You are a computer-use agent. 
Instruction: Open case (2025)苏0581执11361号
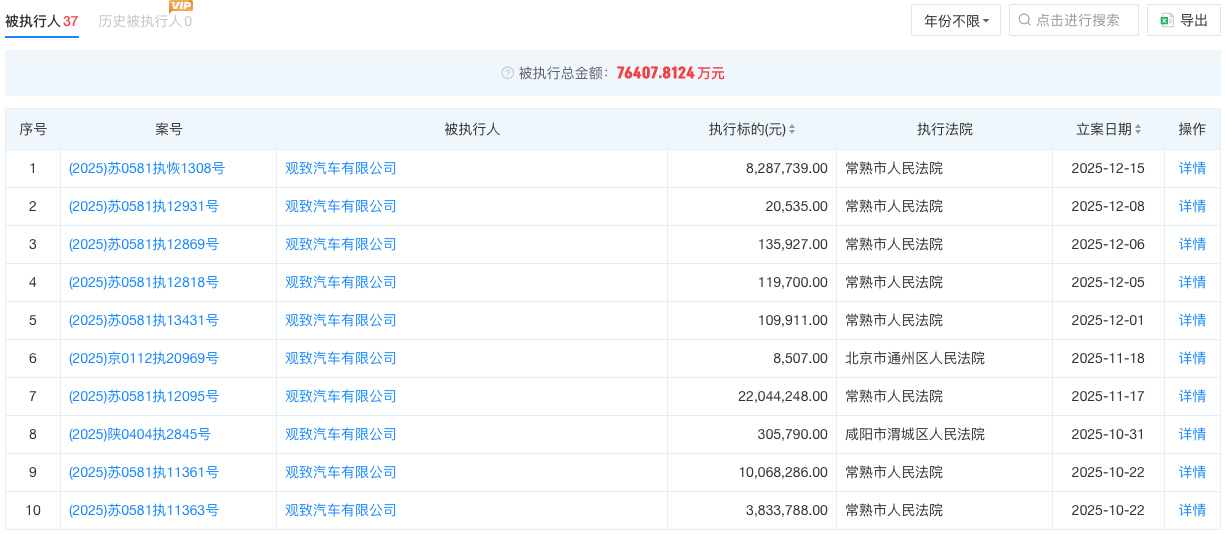click(x=144, y=472)
